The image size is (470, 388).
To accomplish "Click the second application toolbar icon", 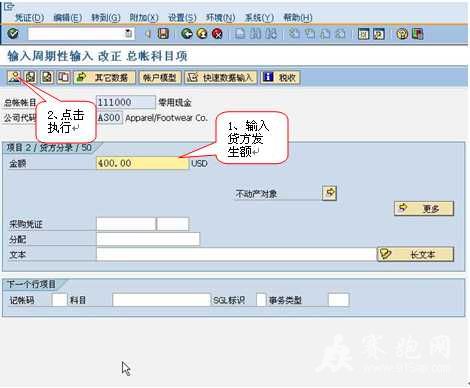I will point(31,77).
